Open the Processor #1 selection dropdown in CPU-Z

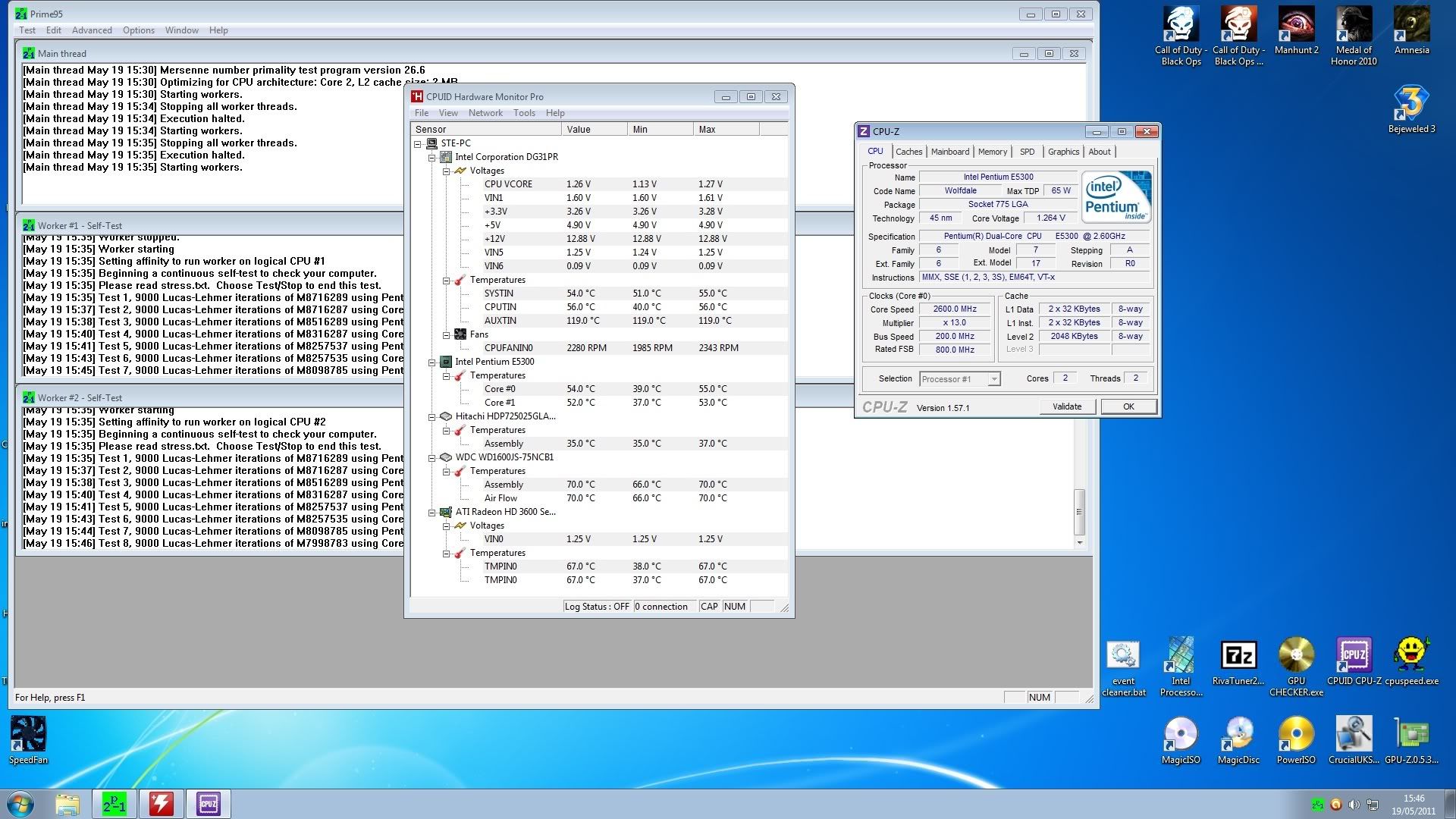coord(993,378)
